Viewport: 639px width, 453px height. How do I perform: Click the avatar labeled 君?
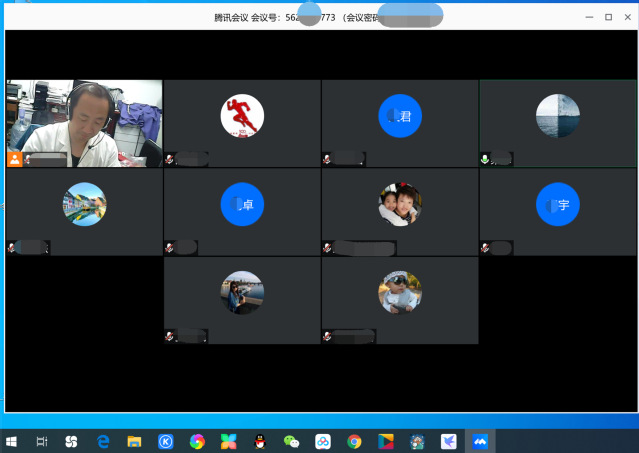click(400, 116)
